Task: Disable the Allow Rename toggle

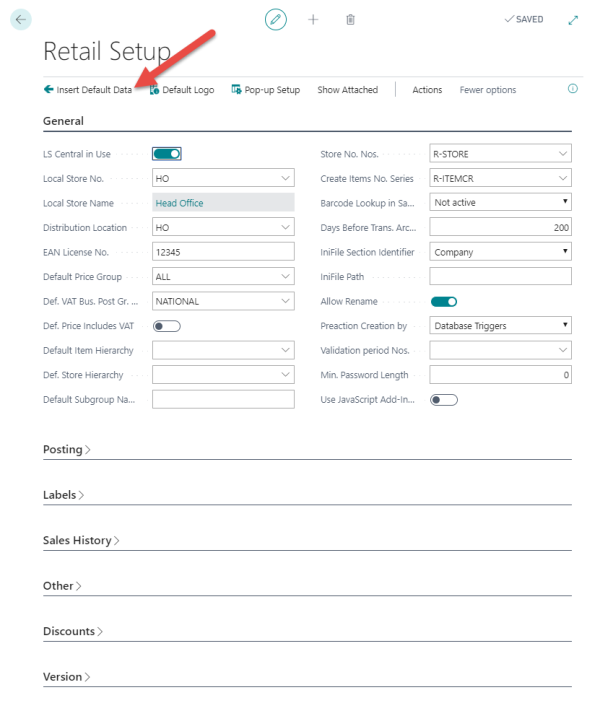Action: point(443,301)
